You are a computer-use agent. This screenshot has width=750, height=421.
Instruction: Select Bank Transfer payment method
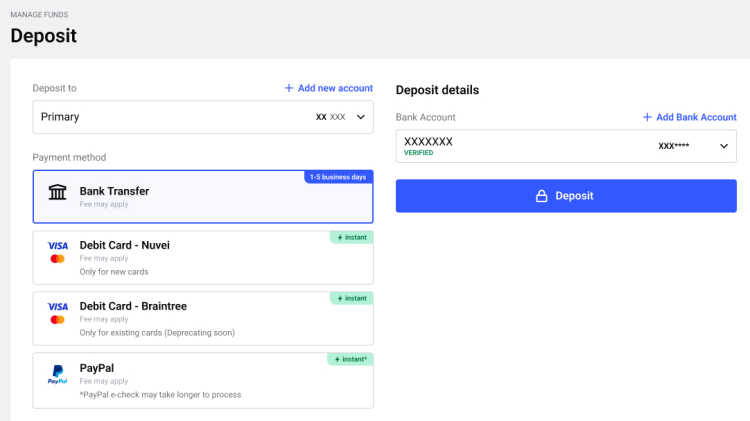click(202, 196)
